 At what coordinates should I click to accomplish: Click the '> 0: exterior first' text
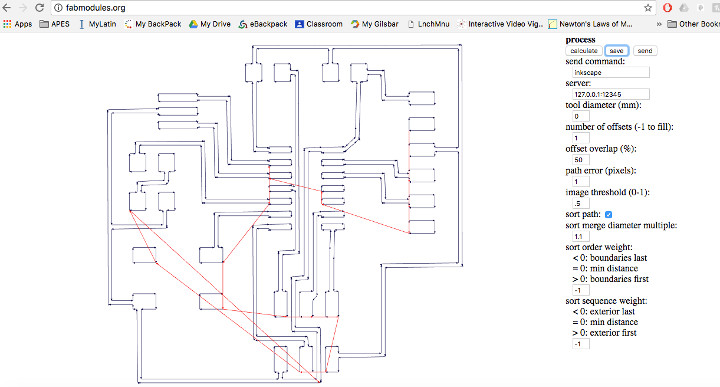pos(604,333)
